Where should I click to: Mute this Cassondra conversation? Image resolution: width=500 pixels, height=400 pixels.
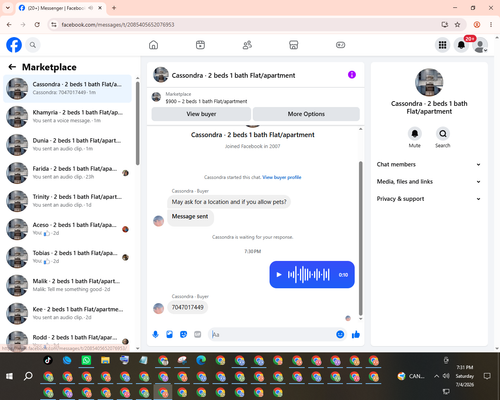[x=415, y=134]
